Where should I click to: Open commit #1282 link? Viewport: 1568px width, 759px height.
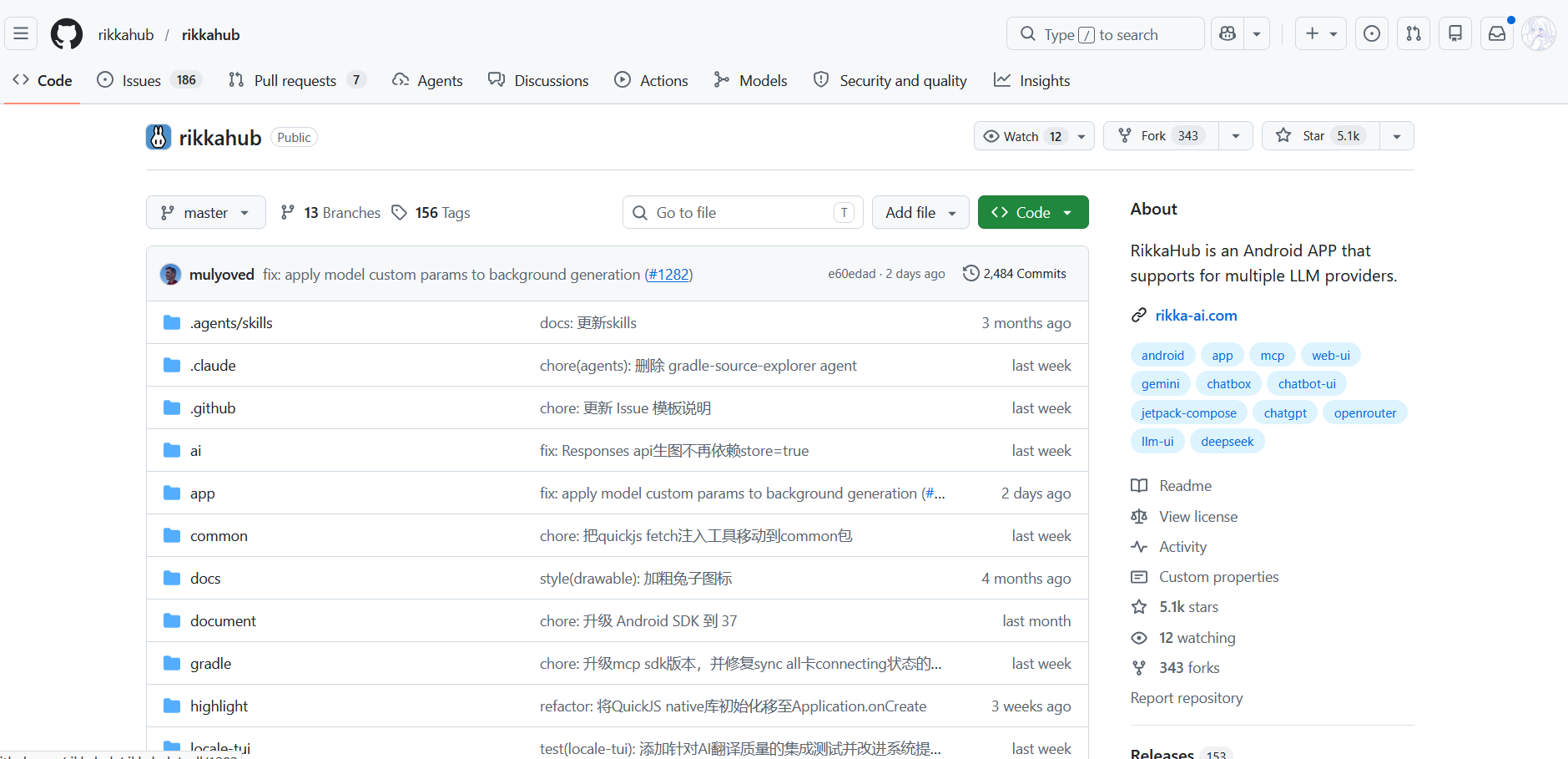coord(668,274)
